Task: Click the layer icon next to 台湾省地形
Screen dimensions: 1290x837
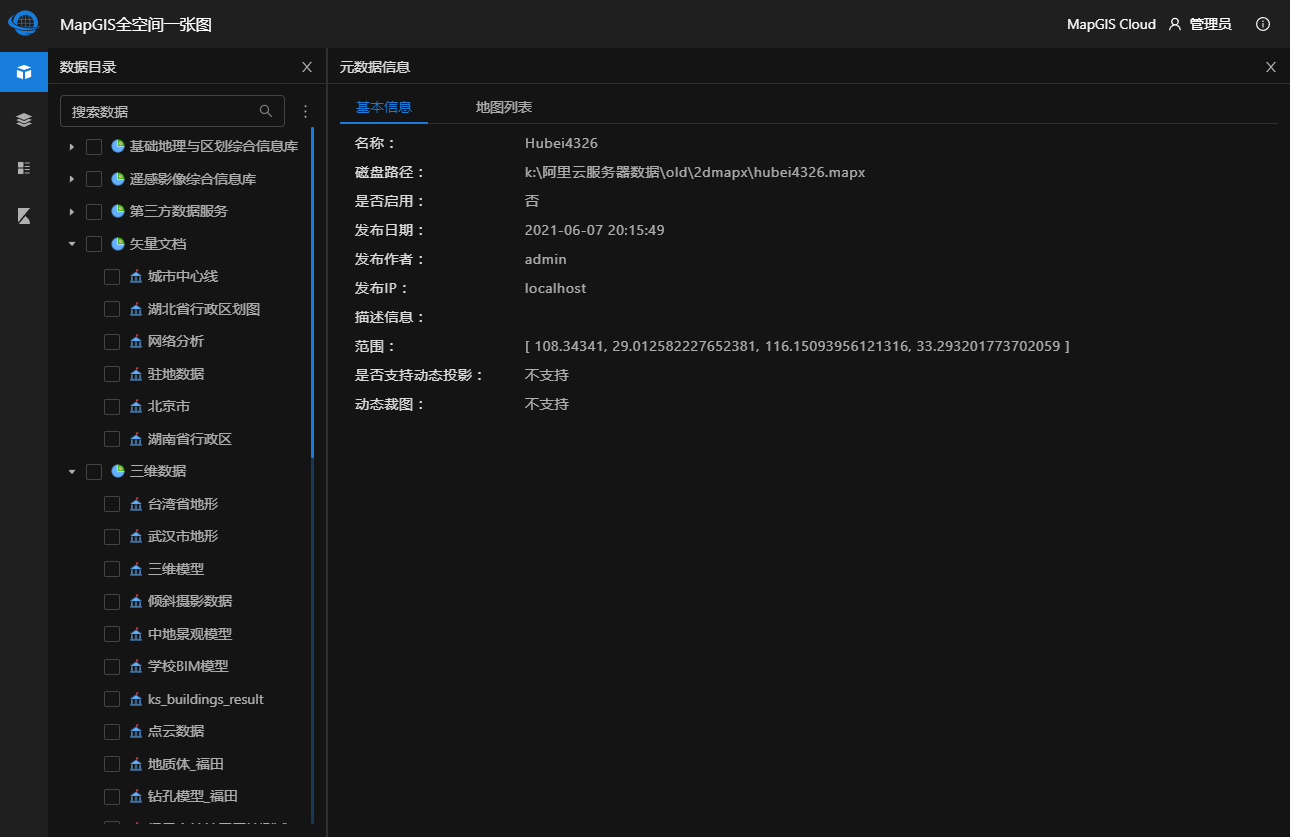Action: pyautogui.click(x=136, y=504)
